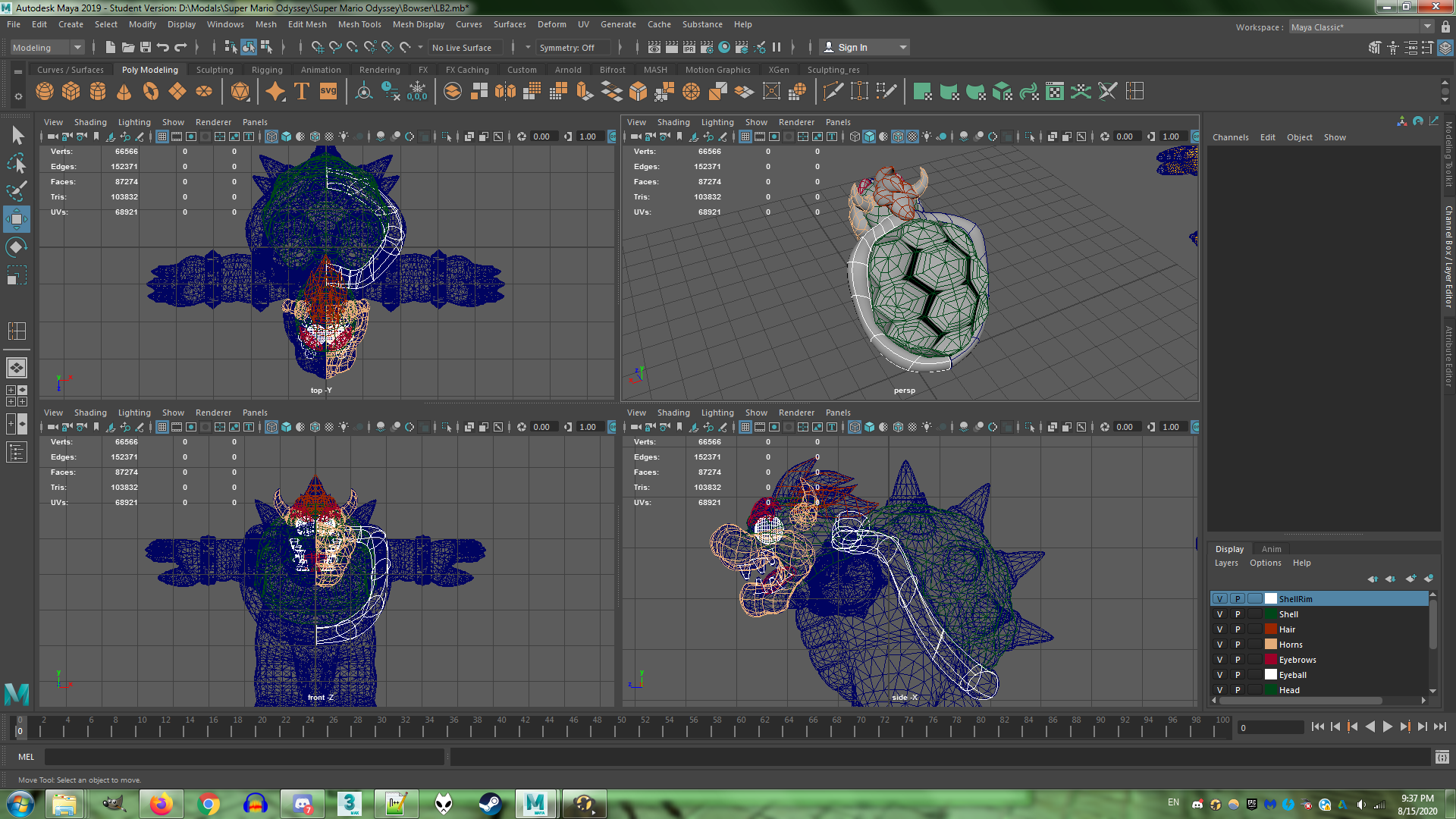Open the shelf tab list menu button
This screenshot has height=819, width=1456.
18,71
